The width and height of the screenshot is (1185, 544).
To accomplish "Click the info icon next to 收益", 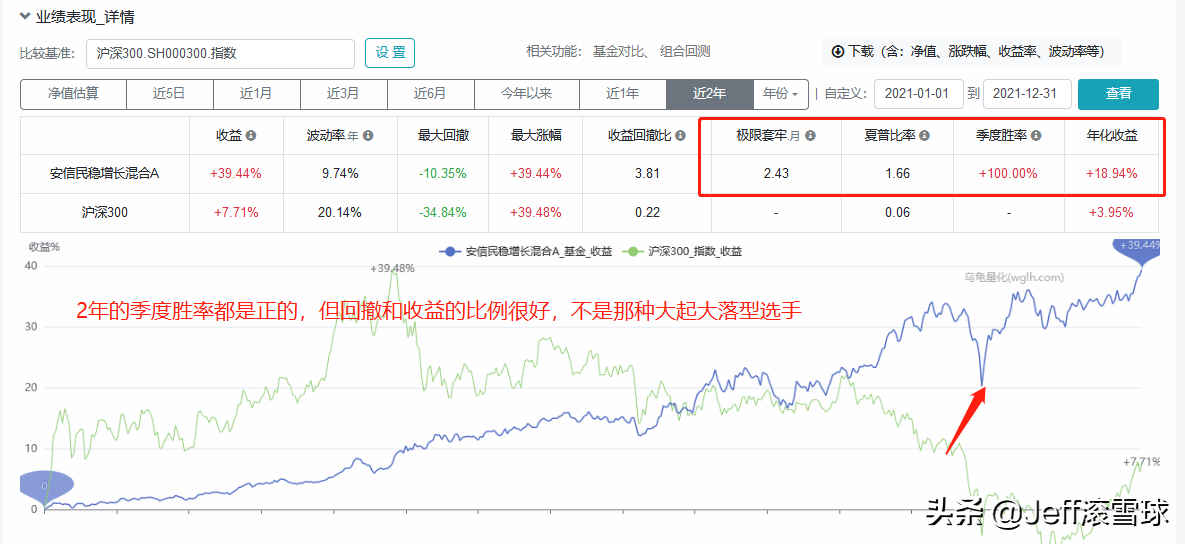I will [251, 136].
